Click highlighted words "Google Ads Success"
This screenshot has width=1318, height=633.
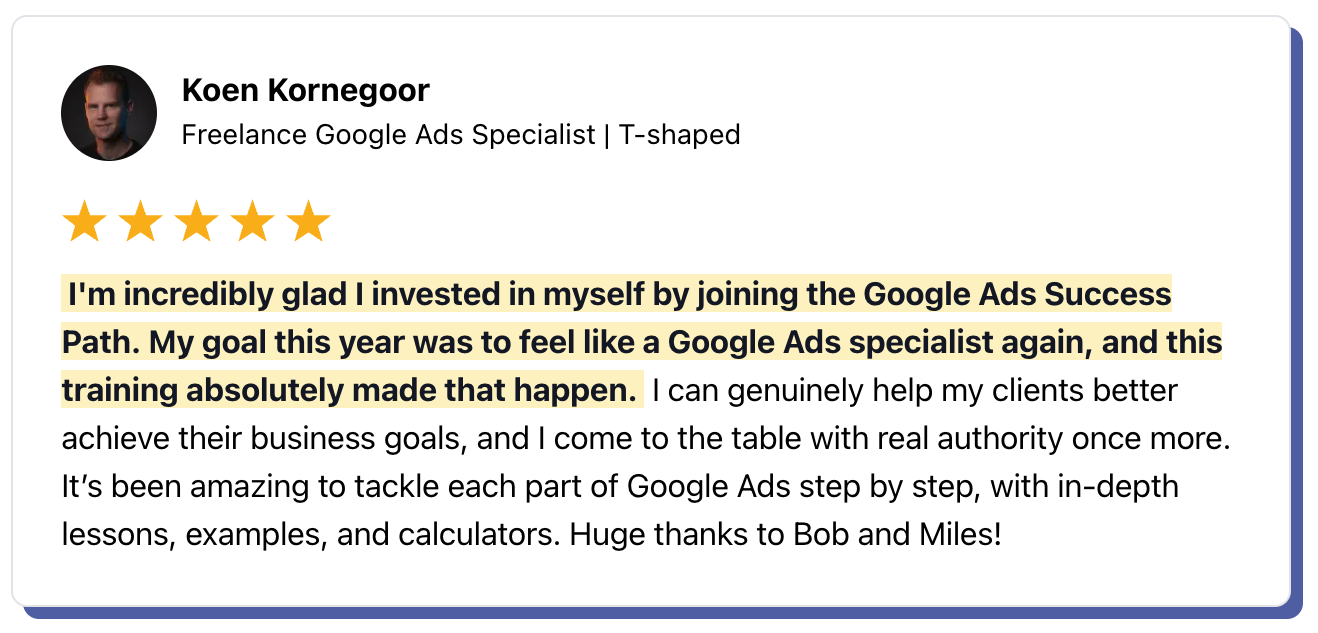coord(1017,295)
